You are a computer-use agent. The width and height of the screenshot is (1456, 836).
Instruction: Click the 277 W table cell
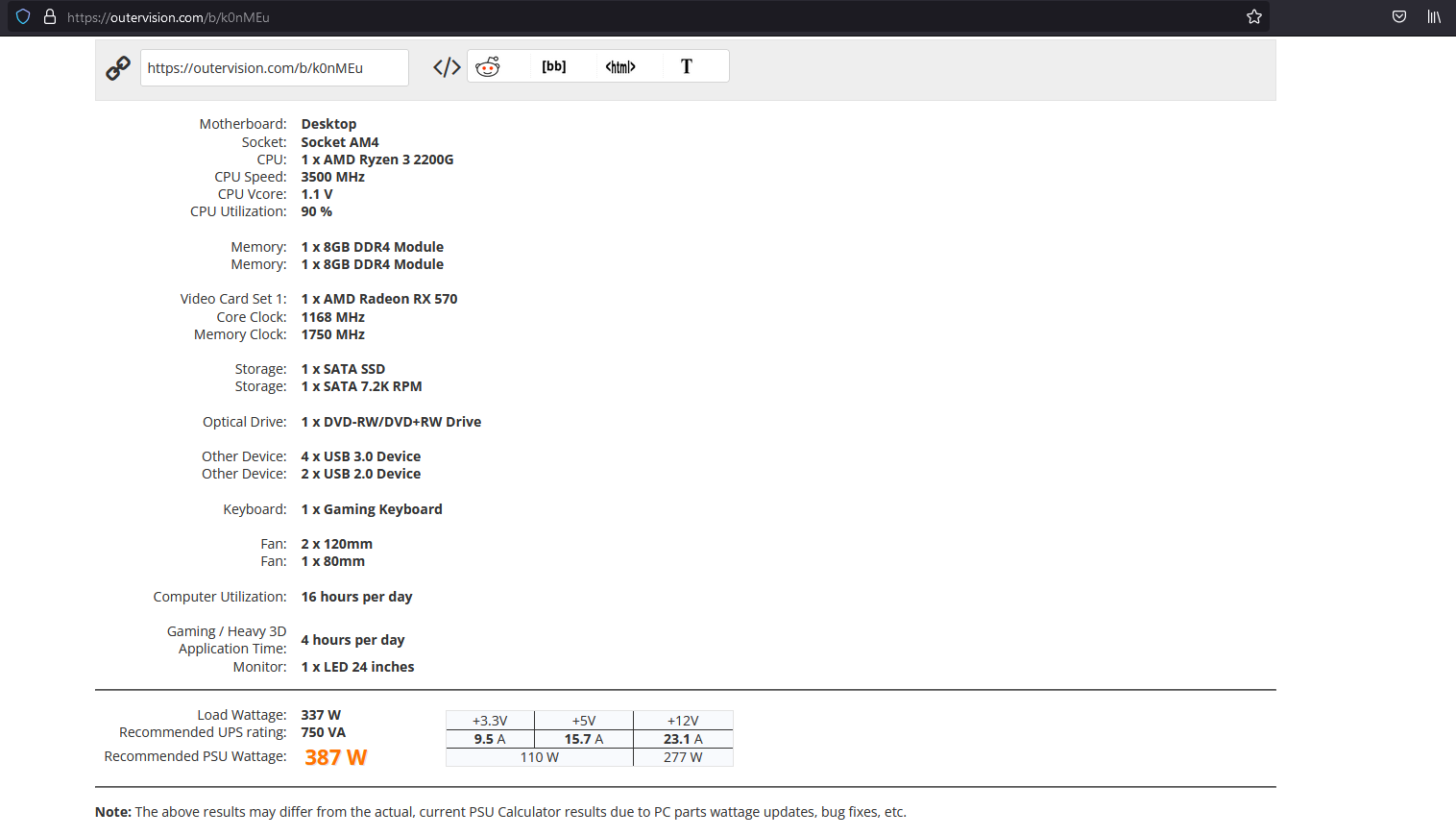[x=683, y=757]
